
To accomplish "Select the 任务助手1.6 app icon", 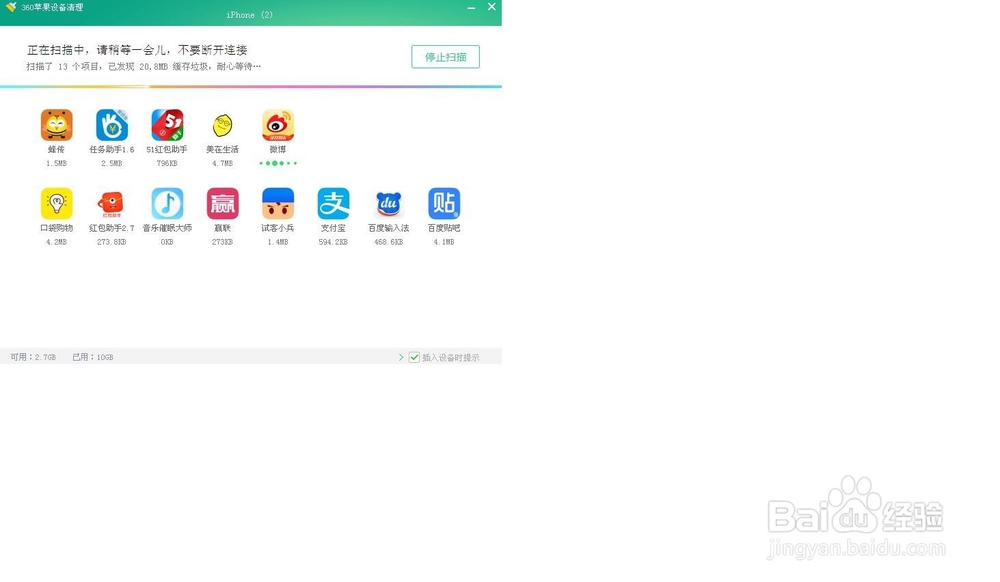I will coord(112,125).
